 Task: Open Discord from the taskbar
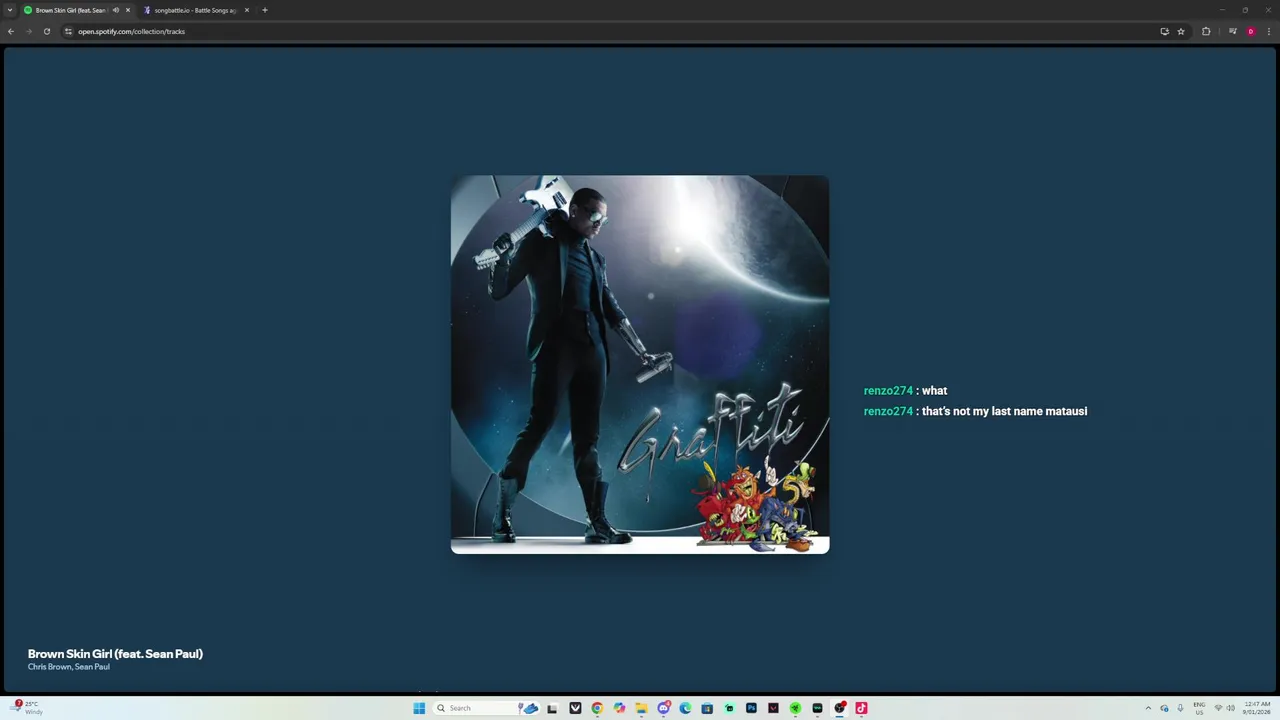pos(664,708)
